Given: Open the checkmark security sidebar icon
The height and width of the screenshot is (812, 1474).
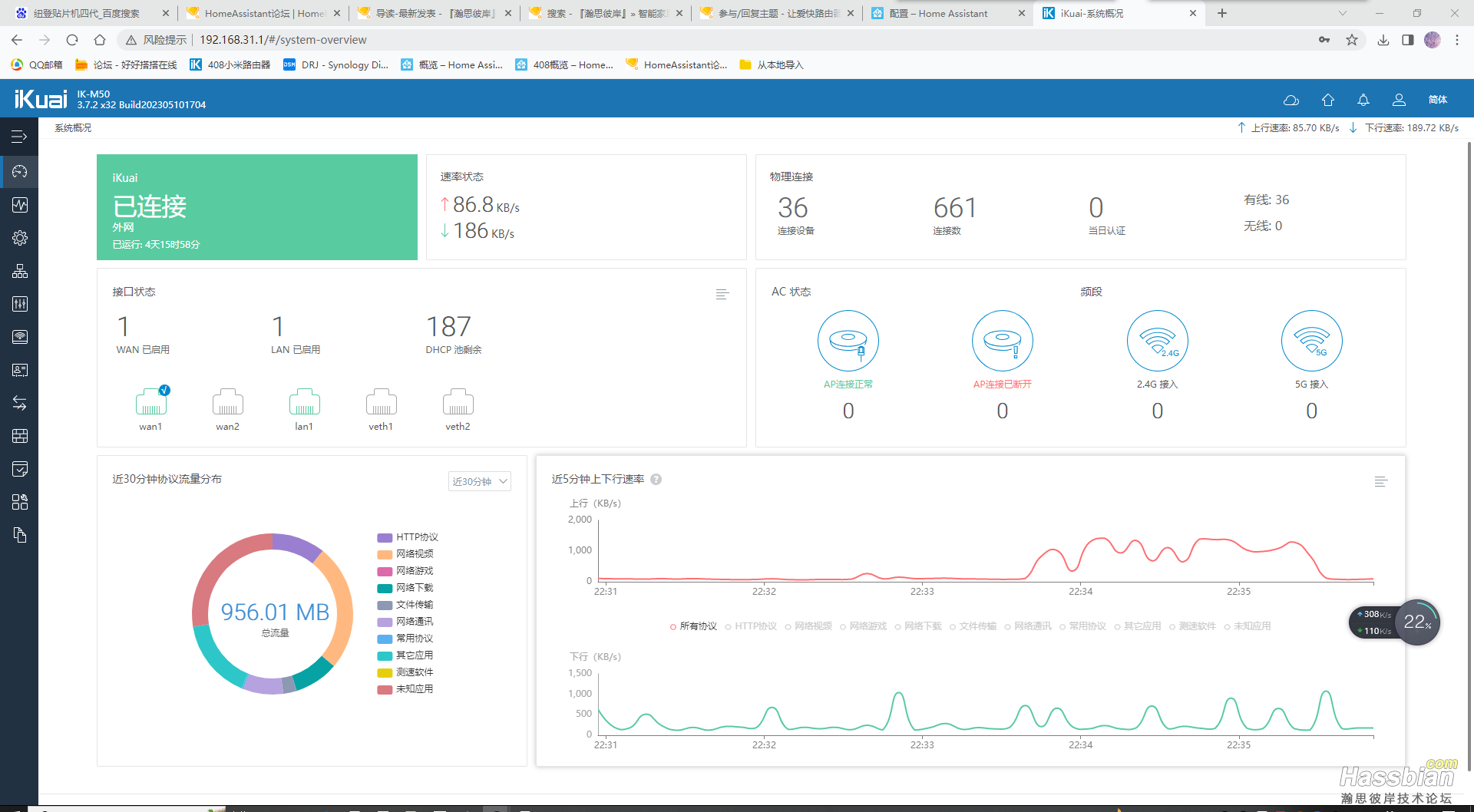Looking at the screenshot, I should click(x=19, y=469).
